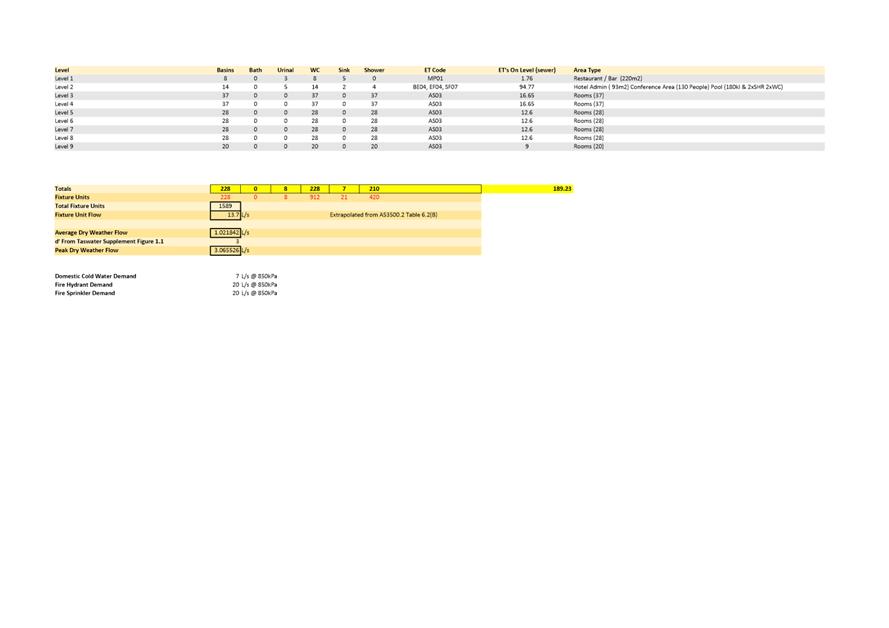Click the "ET's On Level (sewer)" header
The height and width of the screenshot is (628, 889).
527,70
